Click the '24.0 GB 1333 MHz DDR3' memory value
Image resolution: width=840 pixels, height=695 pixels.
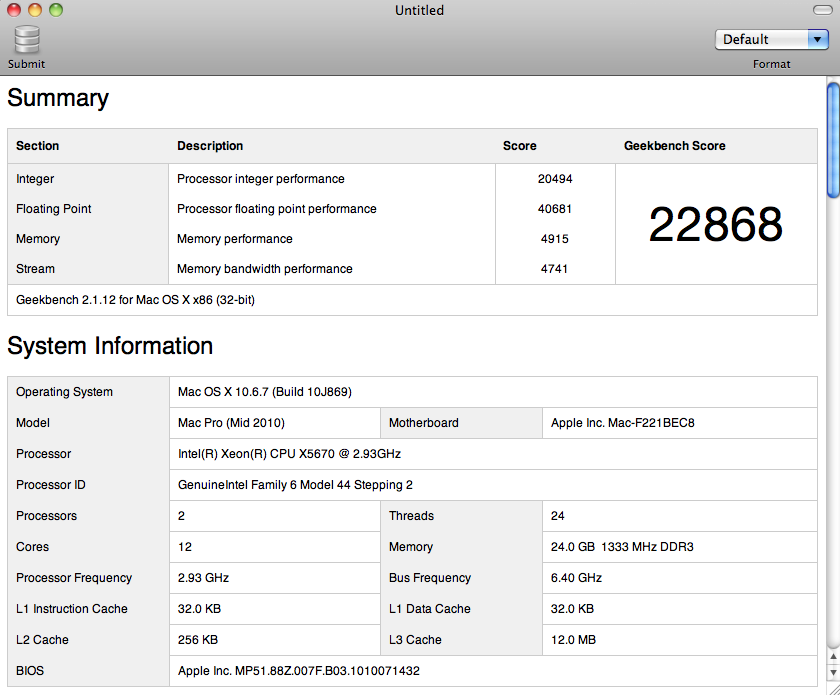pos(622,547)
